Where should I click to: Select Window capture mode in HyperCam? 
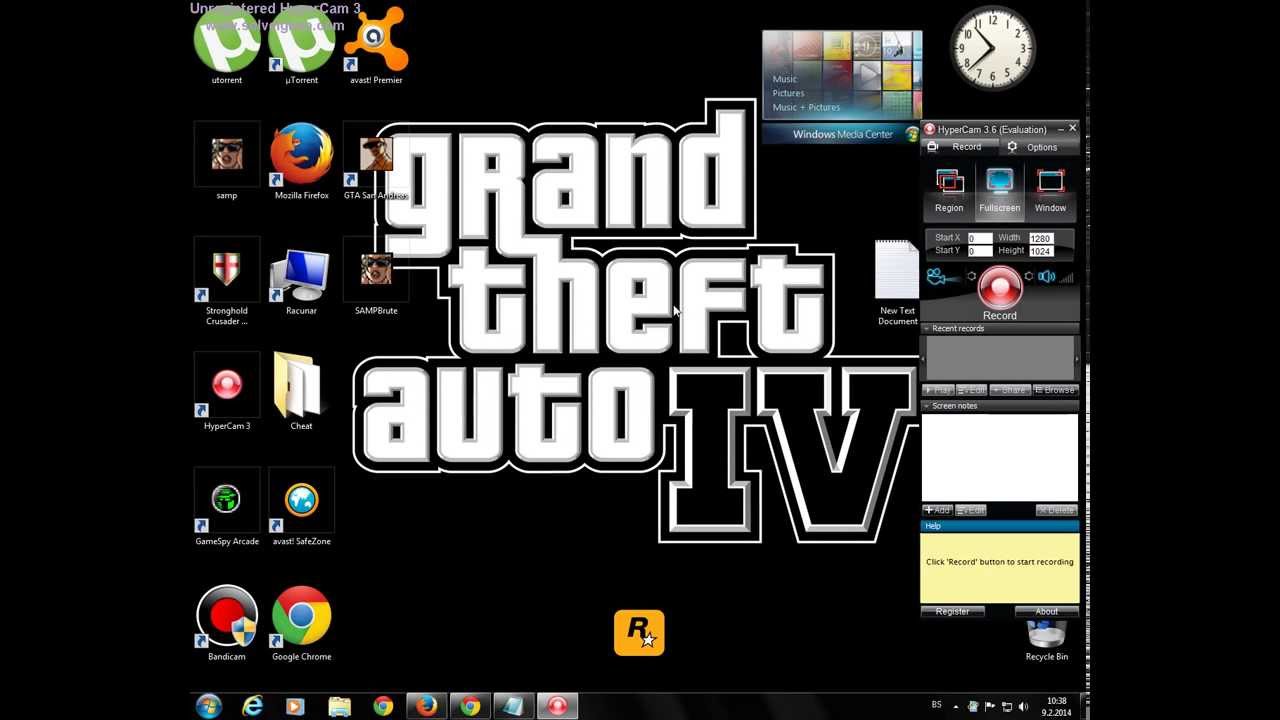[1050, 192]
